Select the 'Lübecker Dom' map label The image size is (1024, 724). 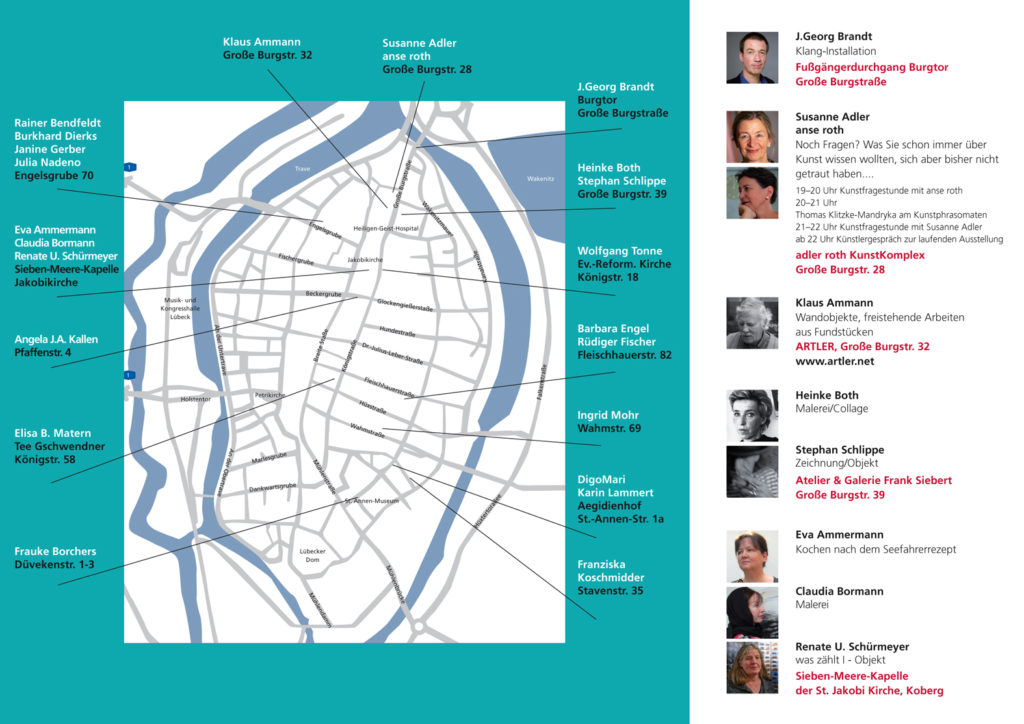(x=312, y=555)
